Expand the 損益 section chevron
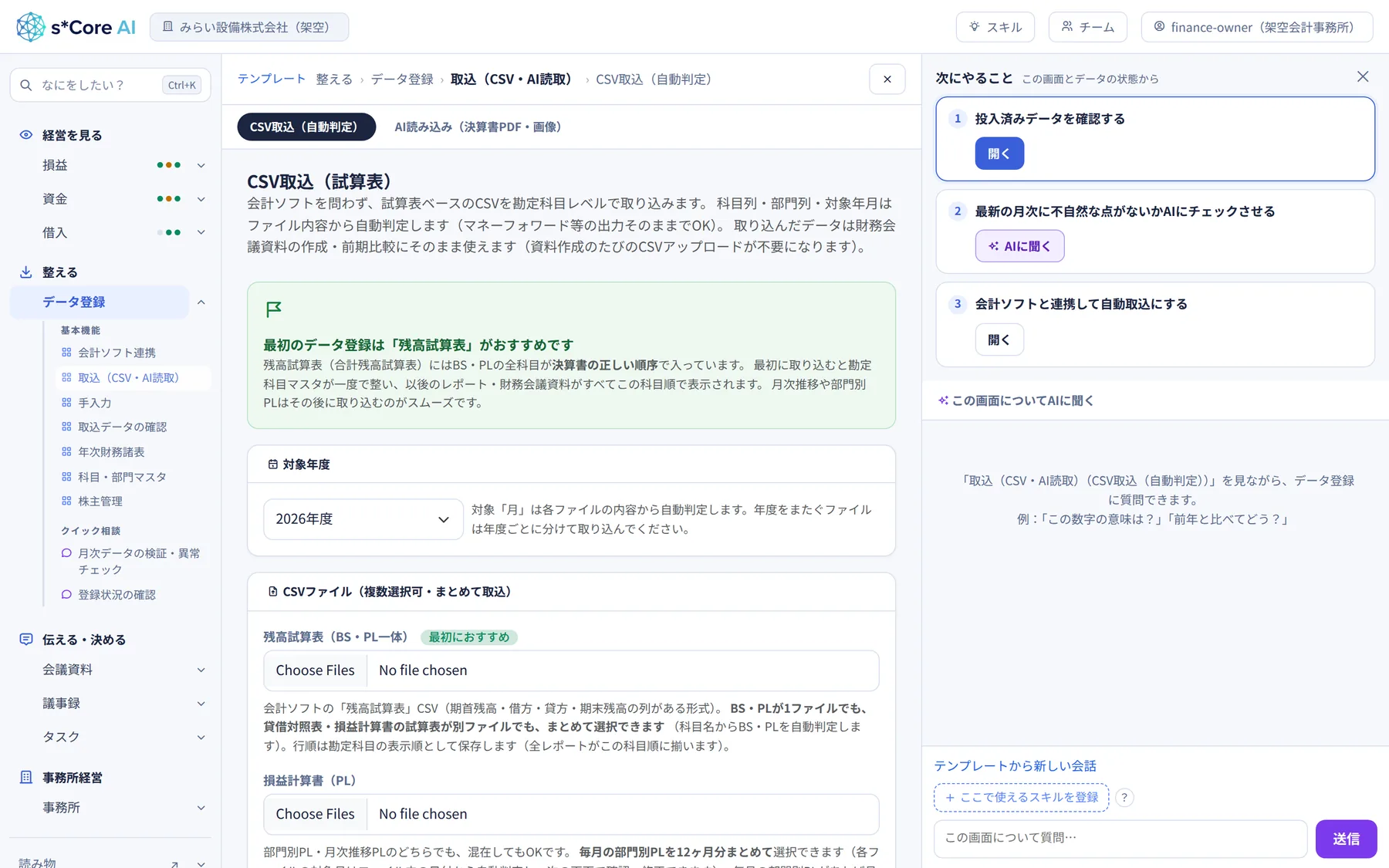The image size is (1389, 868). (201, 165)
